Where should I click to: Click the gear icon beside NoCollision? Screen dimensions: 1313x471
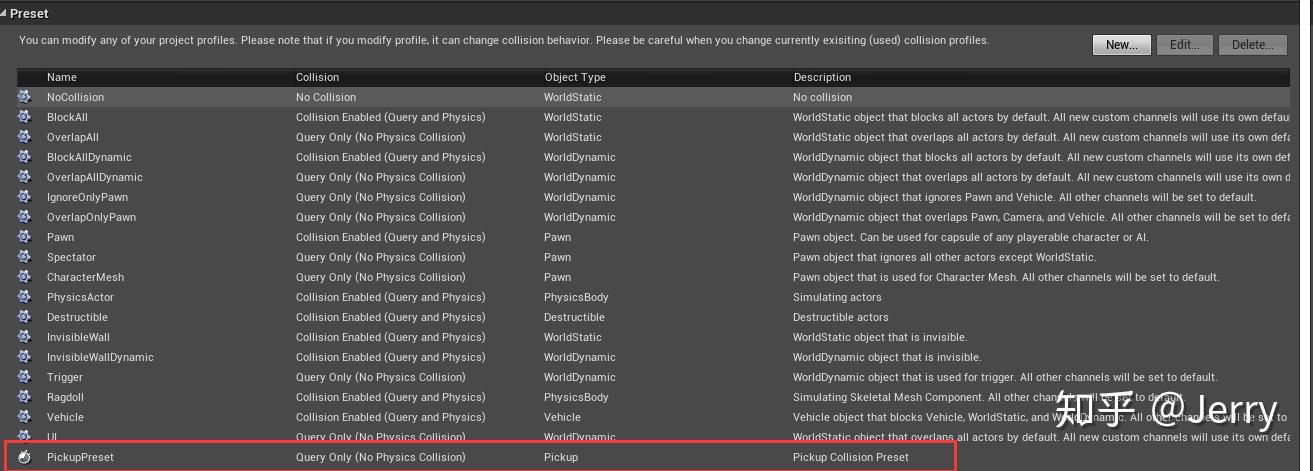(24, 97)
